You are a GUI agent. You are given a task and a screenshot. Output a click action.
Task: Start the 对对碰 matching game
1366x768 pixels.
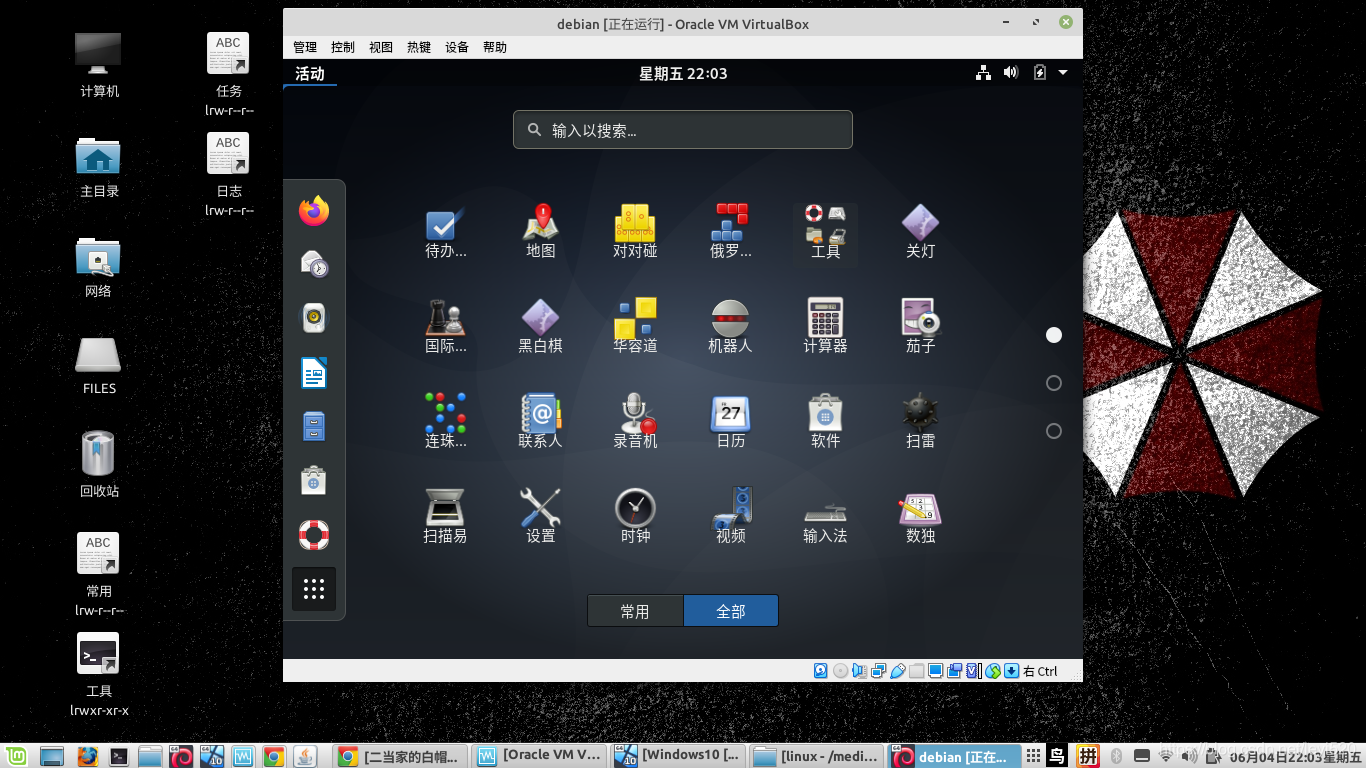[635, 232]
